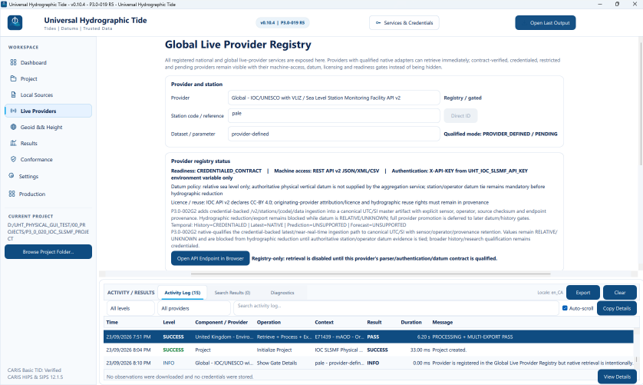Open the Dashboard sidebar icon

[x=13, y=62]
